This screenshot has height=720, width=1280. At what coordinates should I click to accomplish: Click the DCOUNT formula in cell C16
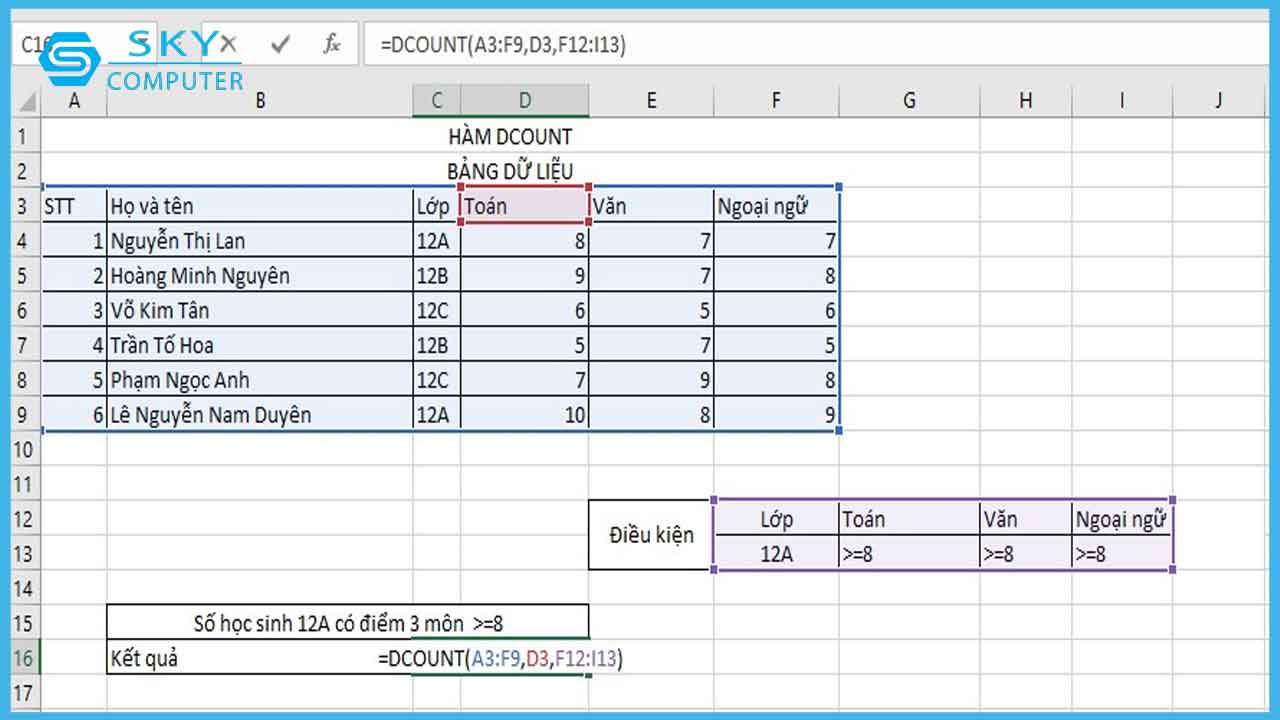[x=500, y=659]
